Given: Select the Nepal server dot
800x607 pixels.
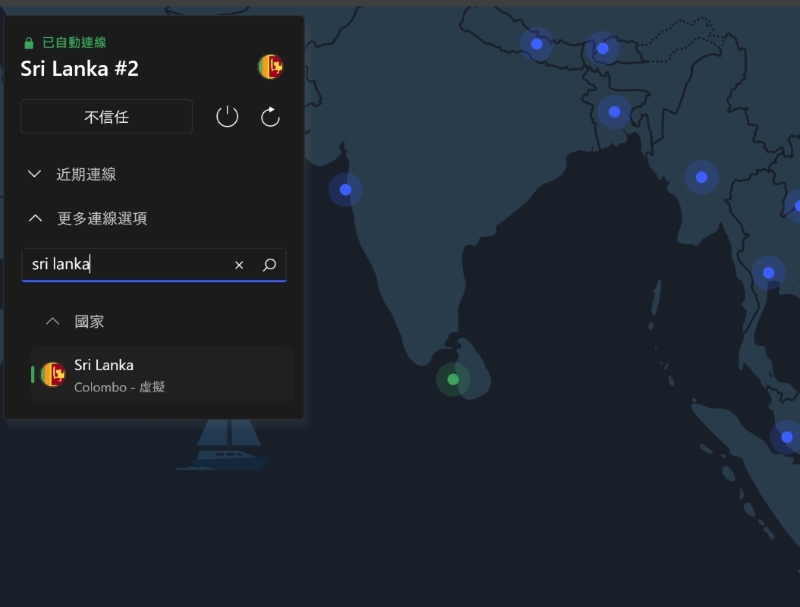Looking at the screenshot, I should (x=536, y=44).
